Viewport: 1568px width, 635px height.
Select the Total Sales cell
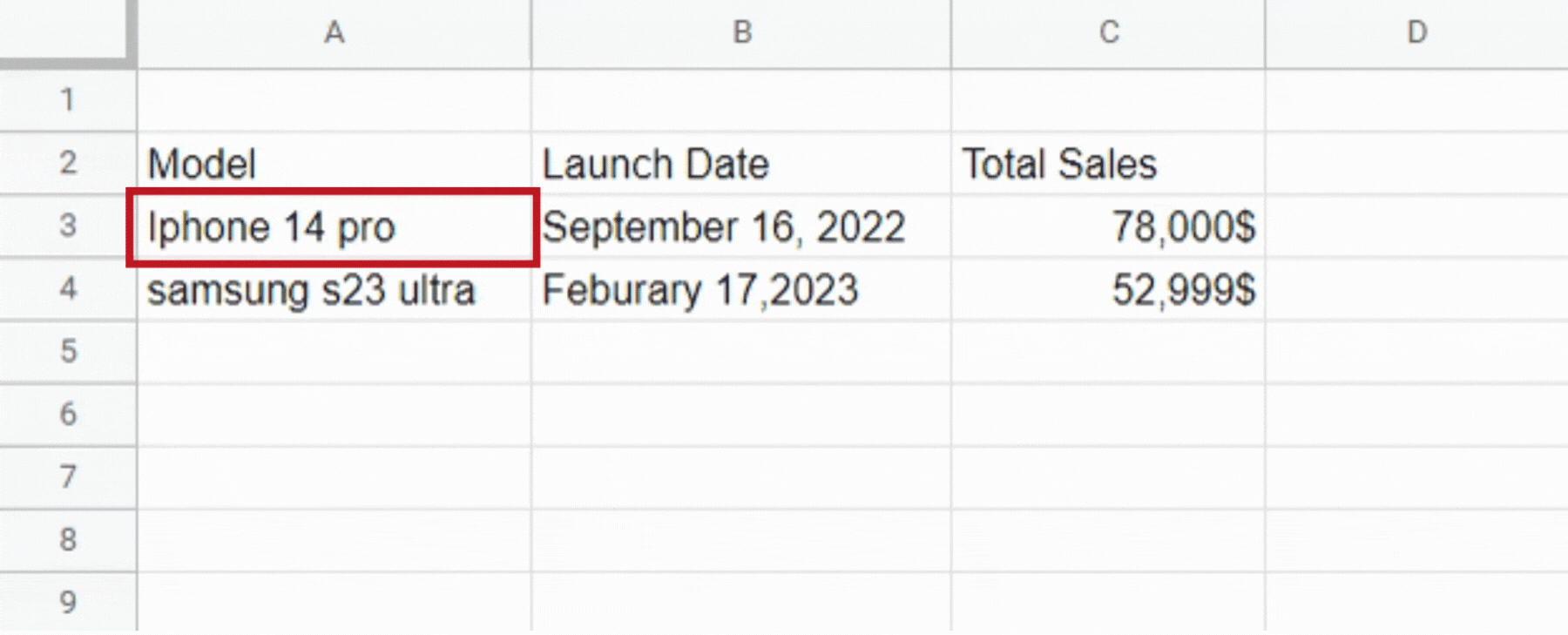coord(1108,164)
